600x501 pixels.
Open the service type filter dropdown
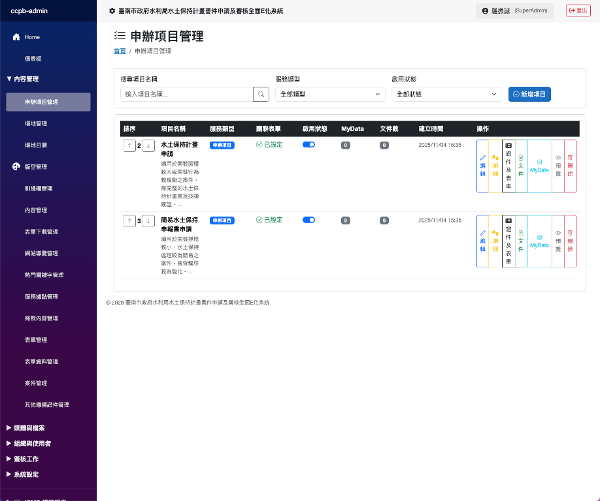point(328,94)
